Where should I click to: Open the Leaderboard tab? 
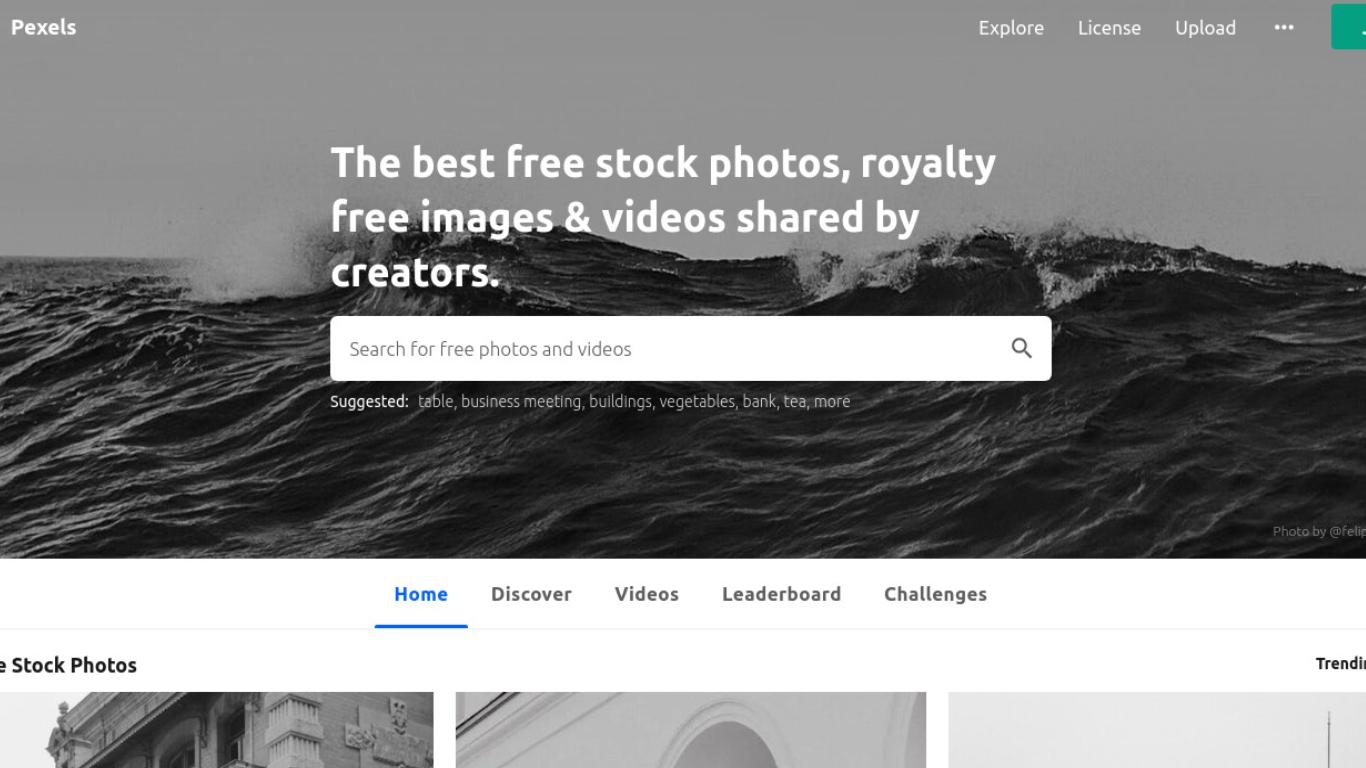coord(781,594)
